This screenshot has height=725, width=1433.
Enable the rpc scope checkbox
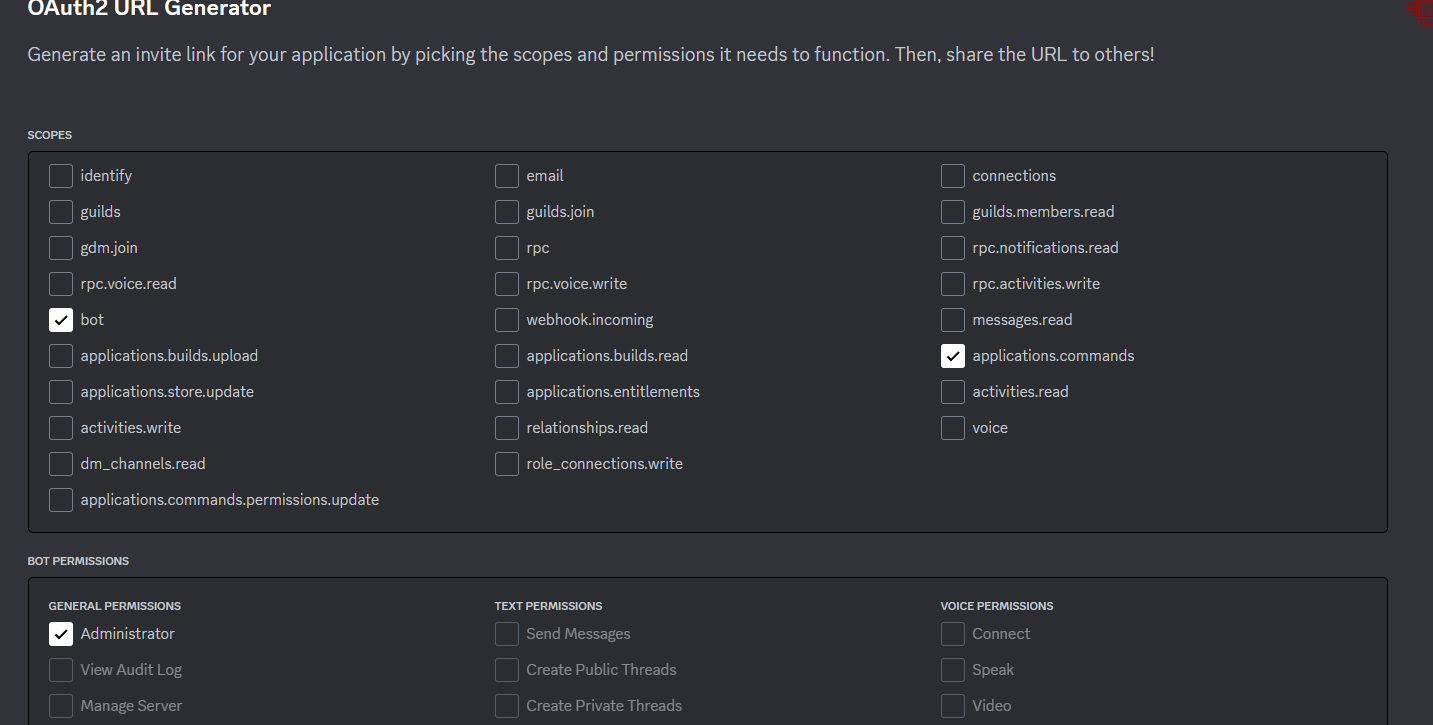click(507, 248)
